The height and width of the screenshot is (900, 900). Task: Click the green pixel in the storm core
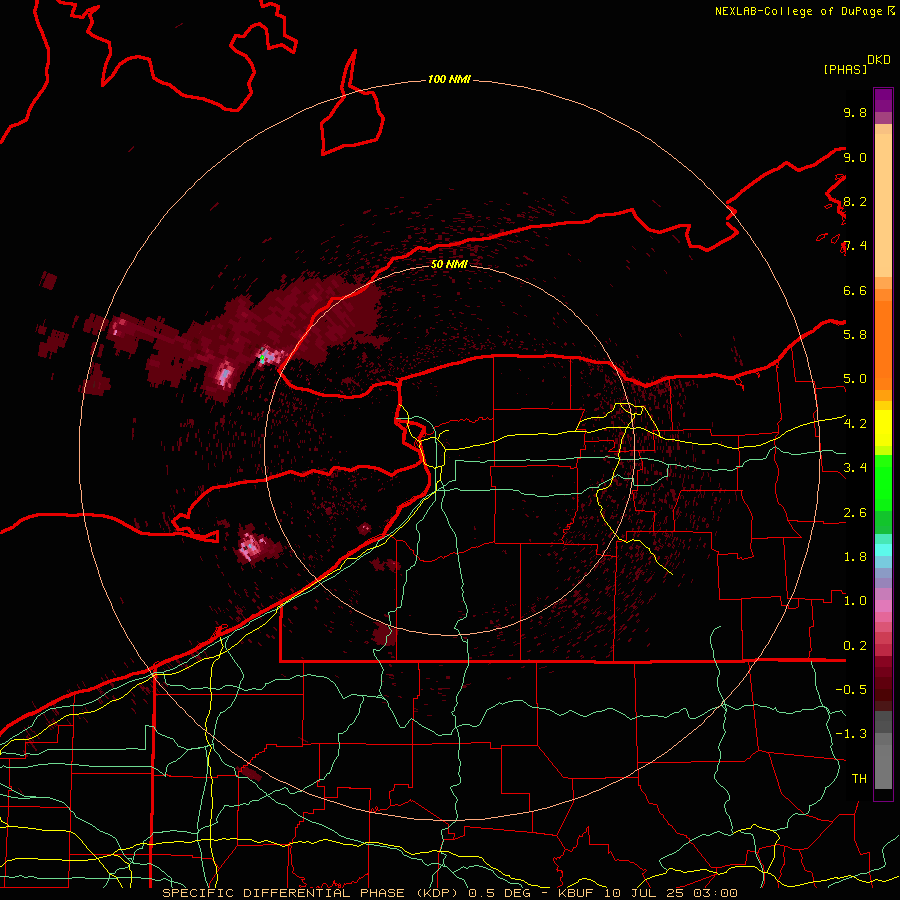262,358
